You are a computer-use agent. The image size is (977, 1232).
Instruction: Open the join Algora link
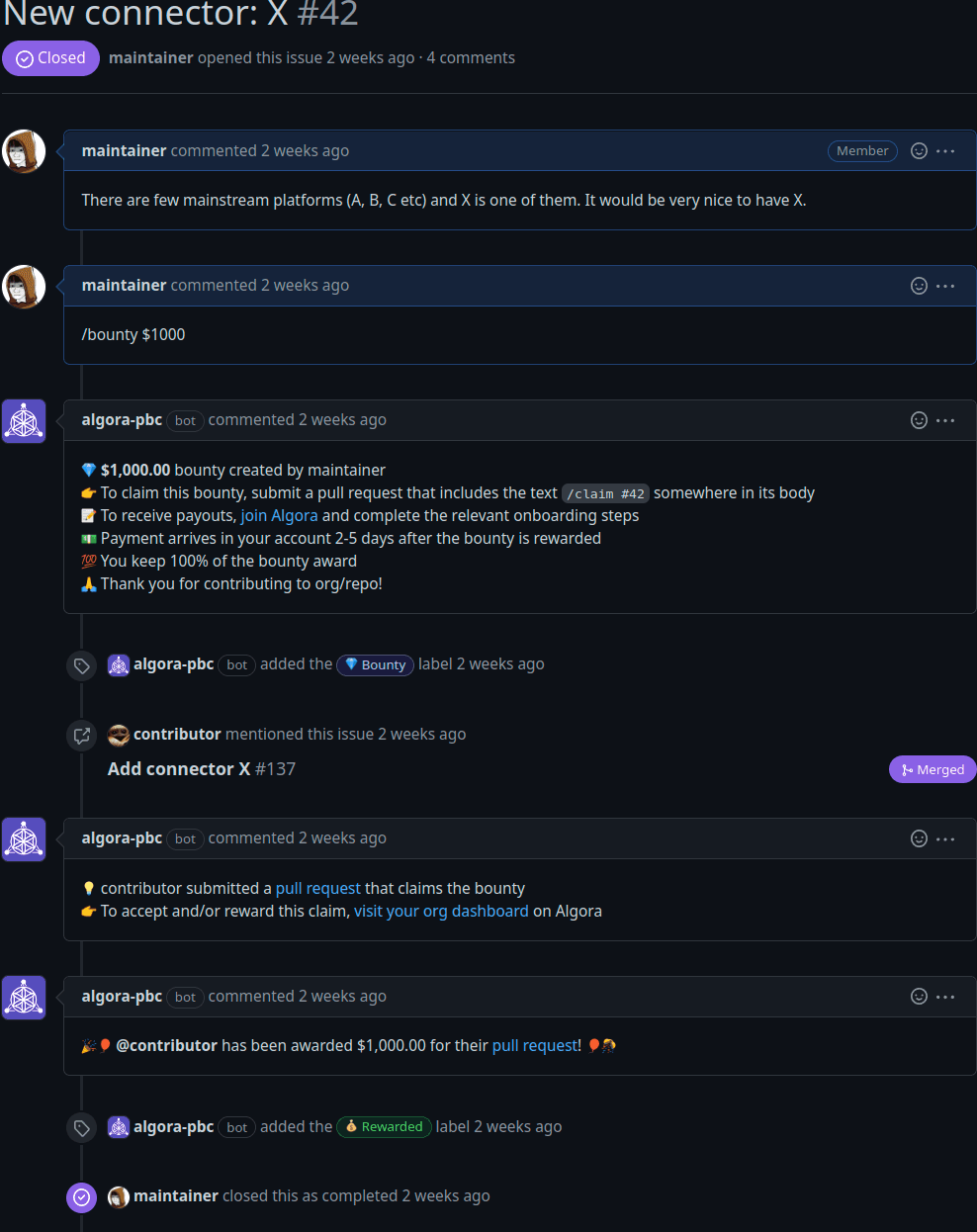[x=279, y=515]
